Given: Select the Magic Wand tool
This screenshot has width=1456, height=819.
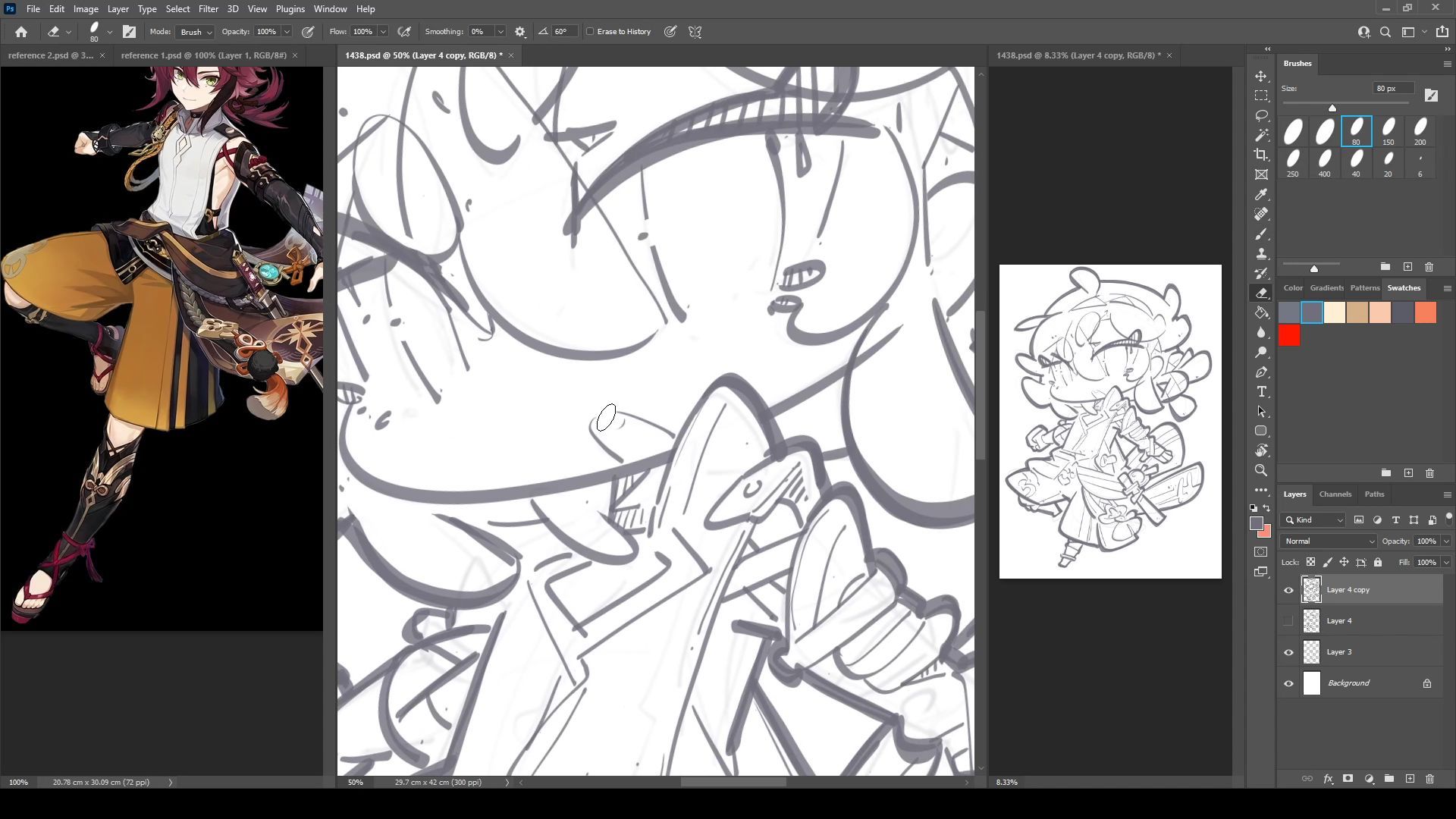Looking at the screenshot, I should tap(1261, 135).
